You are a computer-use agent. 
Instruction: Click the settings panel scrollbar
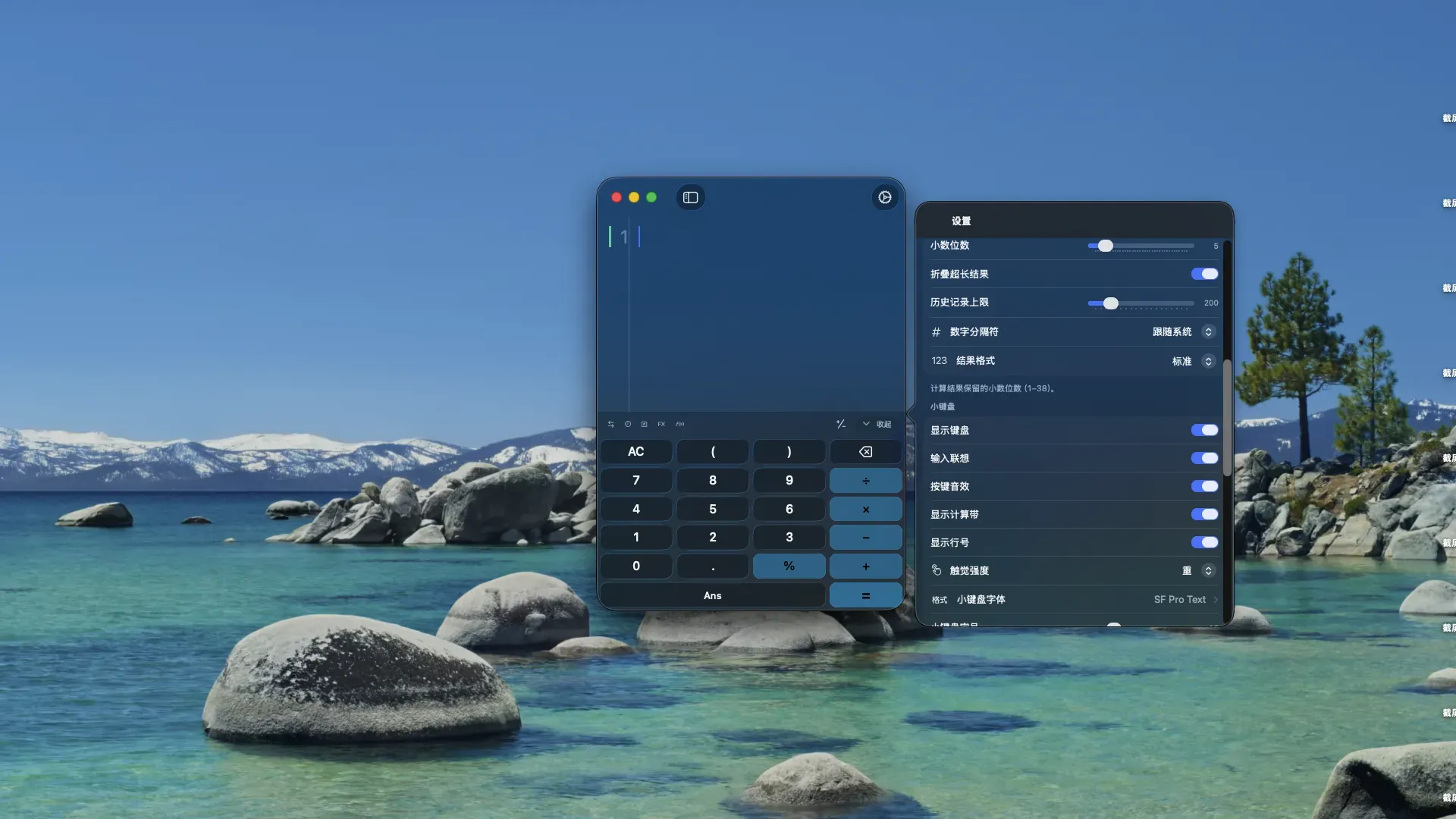[1227, 417]
